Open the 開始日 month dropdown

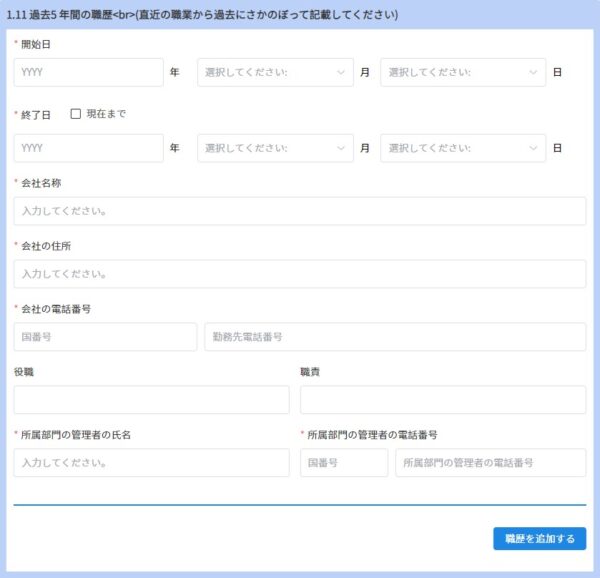click(x=275, y=72)
